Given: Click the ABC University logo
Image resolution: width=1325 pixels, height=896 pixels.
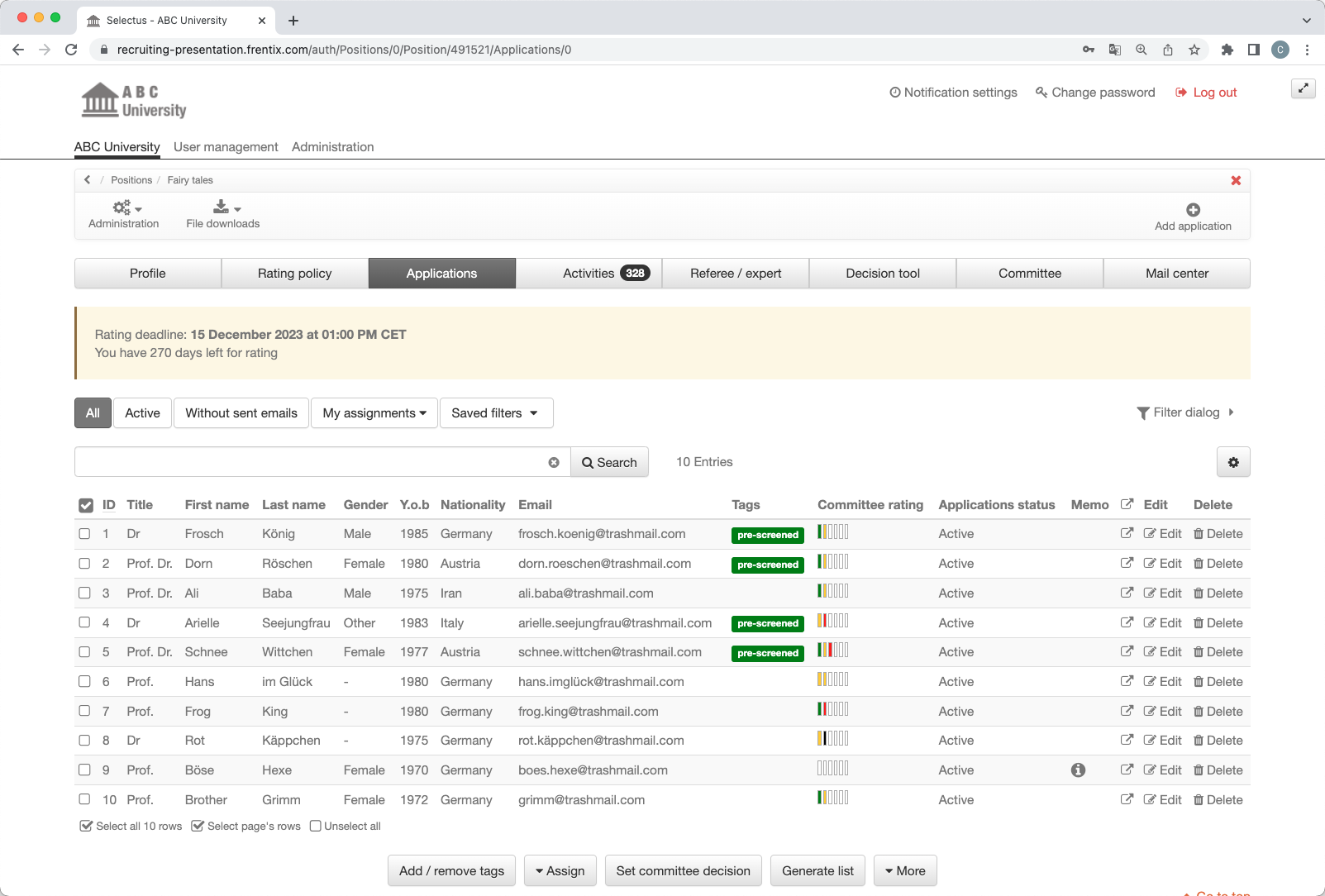Looking at the screenshot, I should [134, 101].
